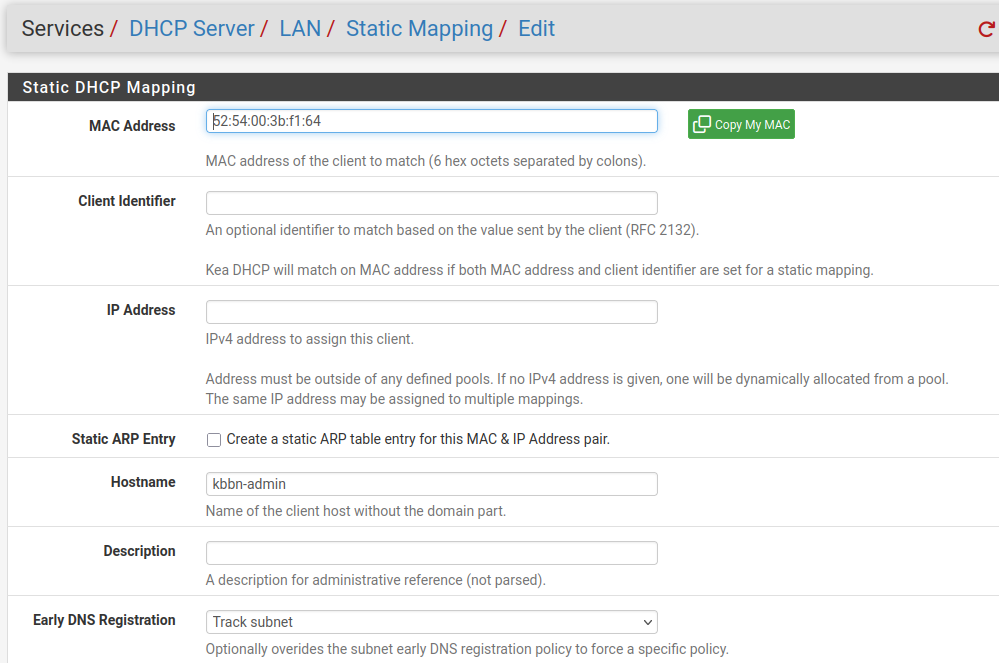The width and height of the screenshot is (999, 663).
Task: Enable the Static ARP Entry checkbox
Action: pyautogui.click(x=214, y=440)
